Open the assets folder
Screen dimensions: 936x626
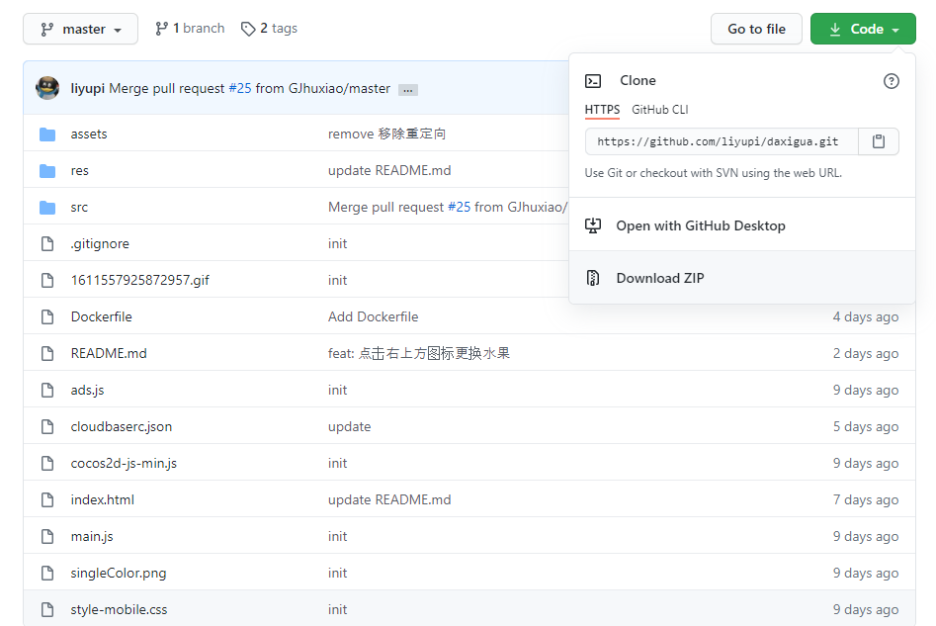click(89, 134)
